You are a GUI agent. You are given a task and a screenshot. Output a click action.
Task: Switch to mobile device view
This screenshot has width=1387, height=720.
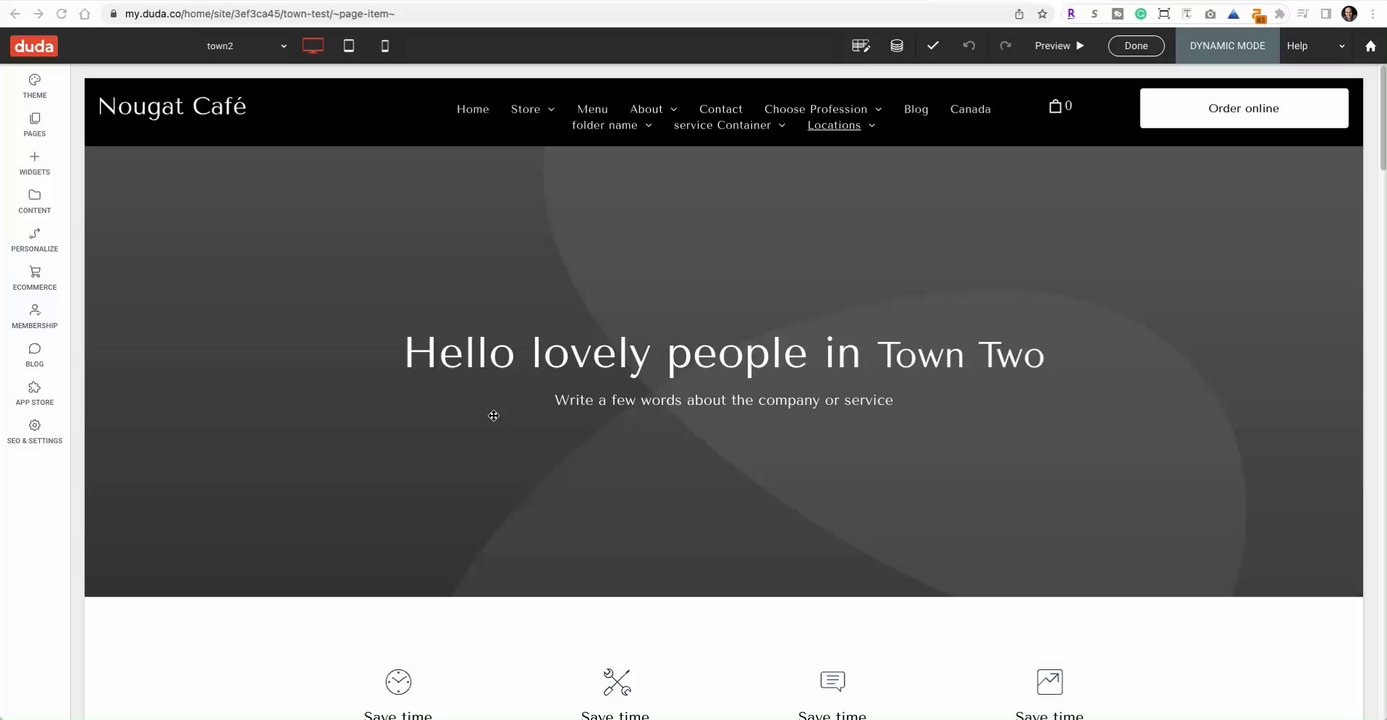click(x=385, y=46)
